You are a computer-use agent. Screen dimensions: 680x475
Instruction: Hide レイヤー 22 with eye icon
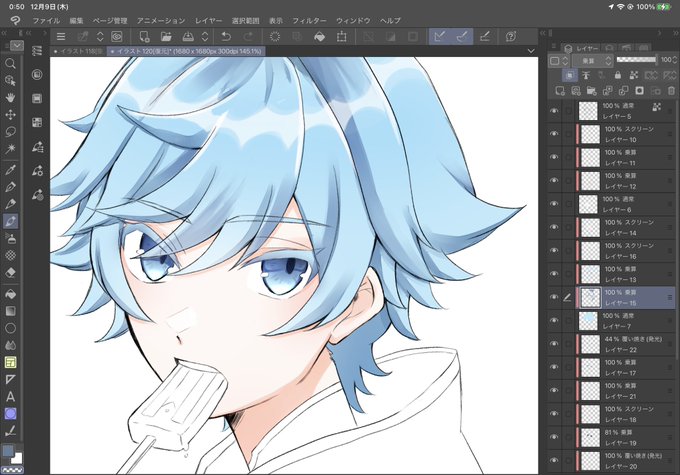(x=554, y=344)
